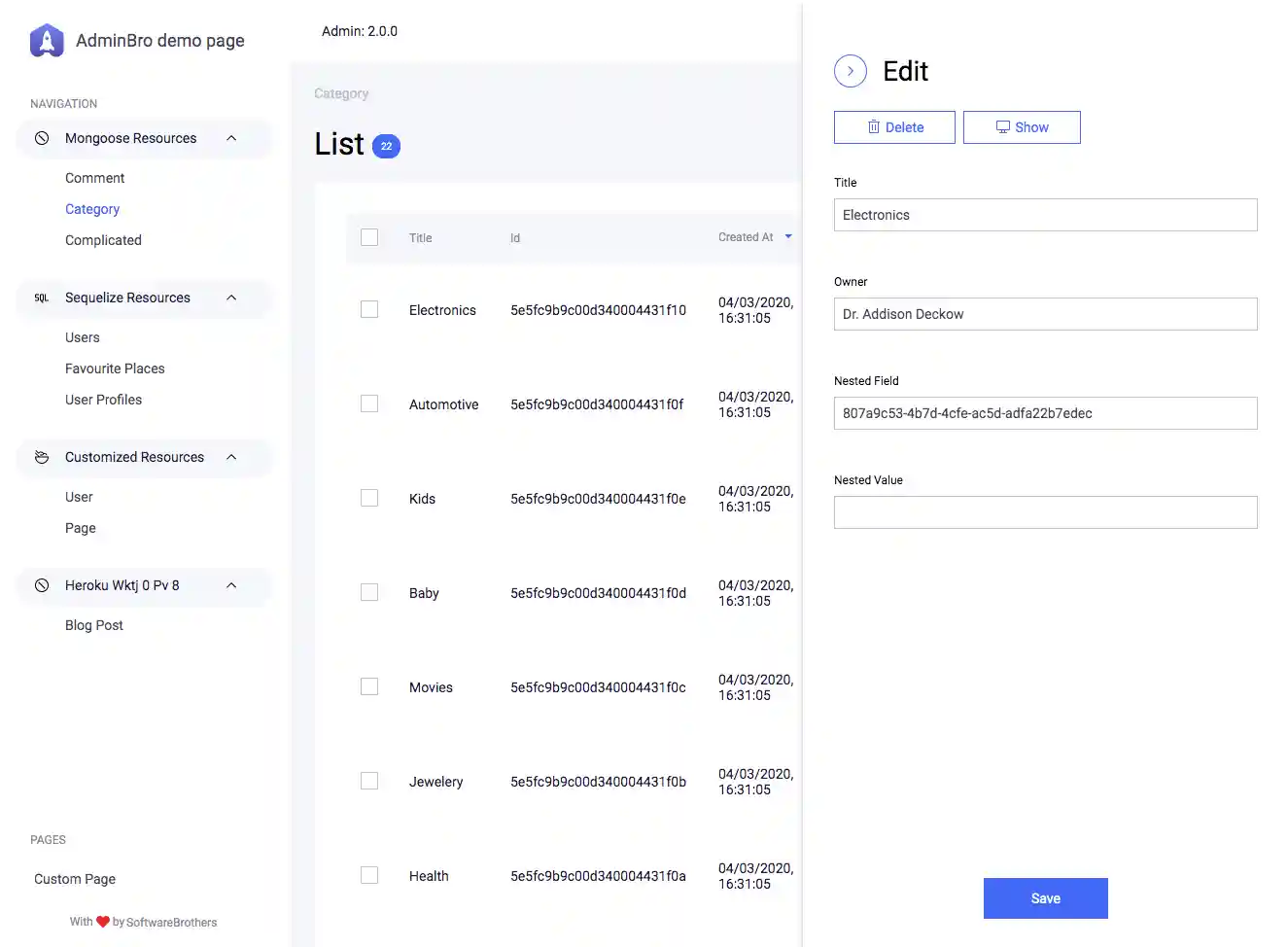Open Favourite Places in the sidebar

[115, 368]
